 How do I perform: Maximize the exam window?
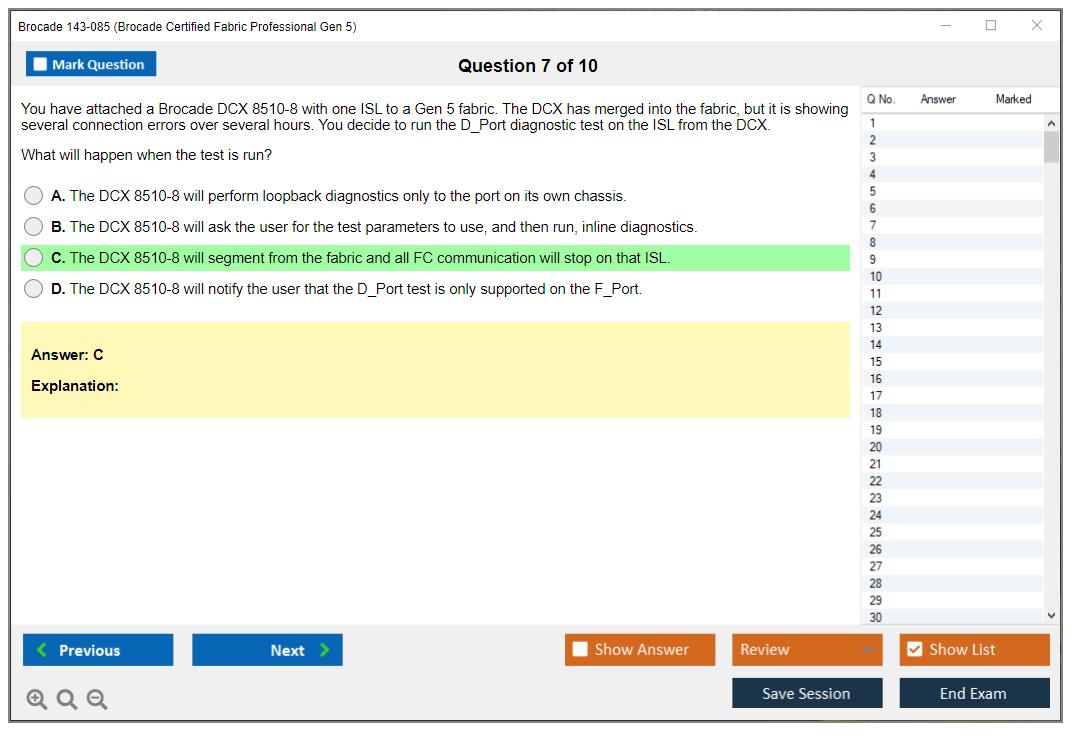pos(991,26)
